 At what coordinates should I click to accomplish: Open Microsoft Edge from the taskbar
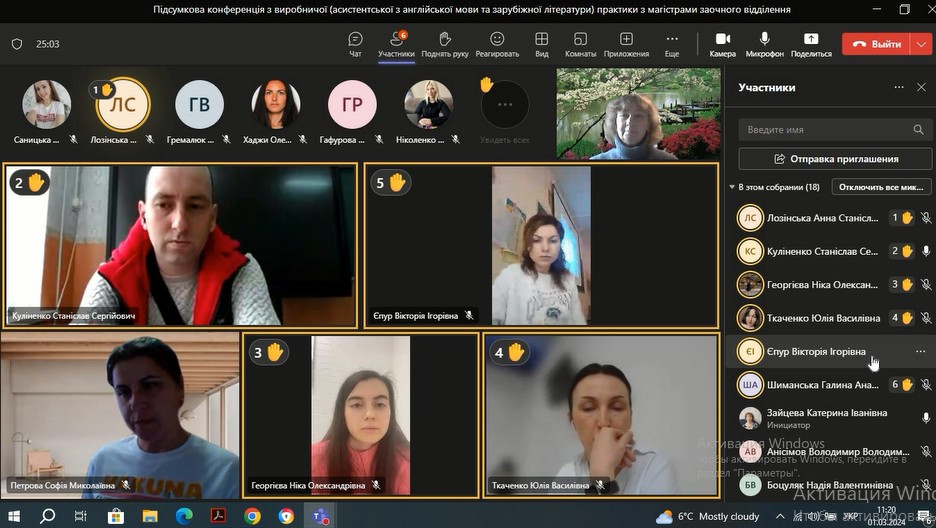[x=184, y=515]
